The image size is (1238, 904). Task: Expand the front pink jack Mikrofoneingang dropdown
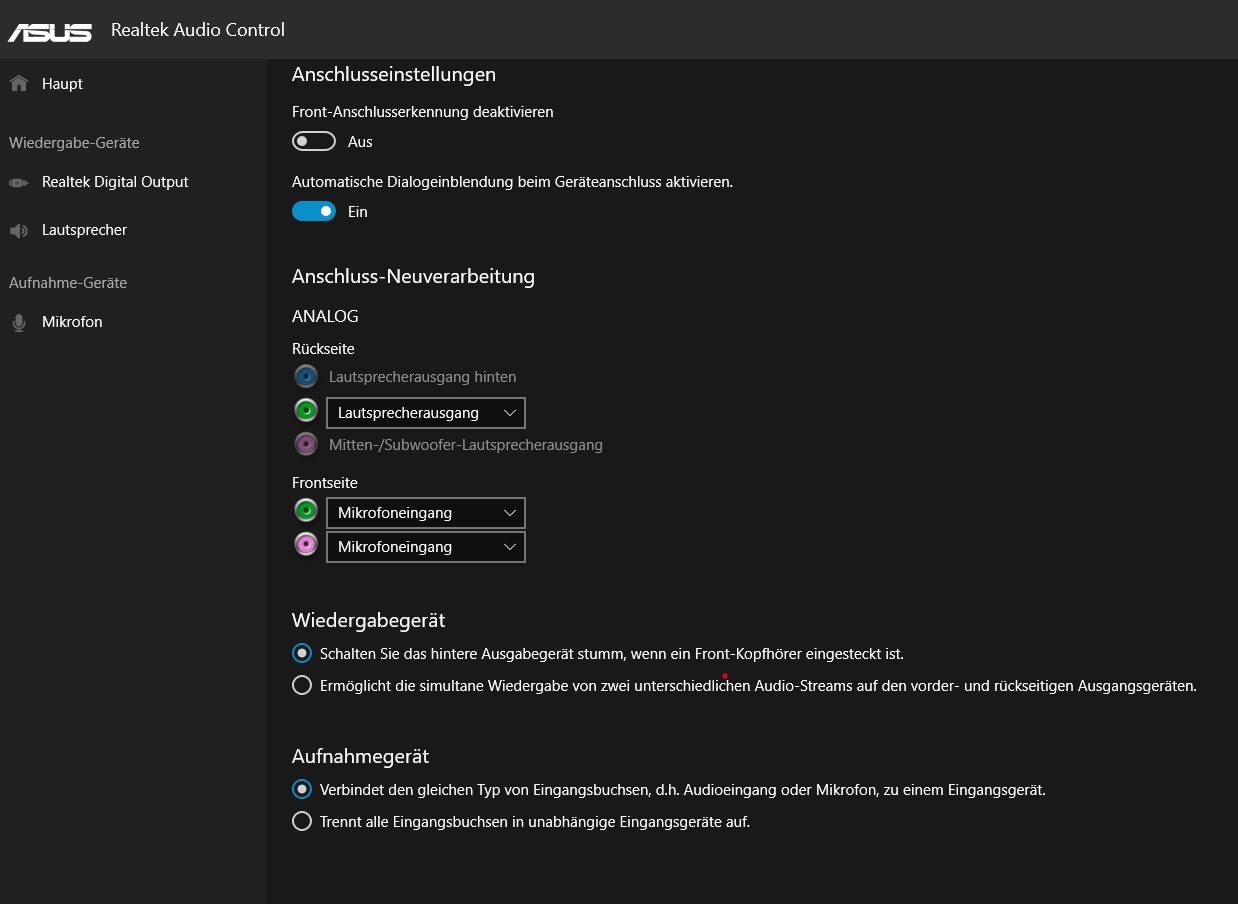[x=425, y=547]
